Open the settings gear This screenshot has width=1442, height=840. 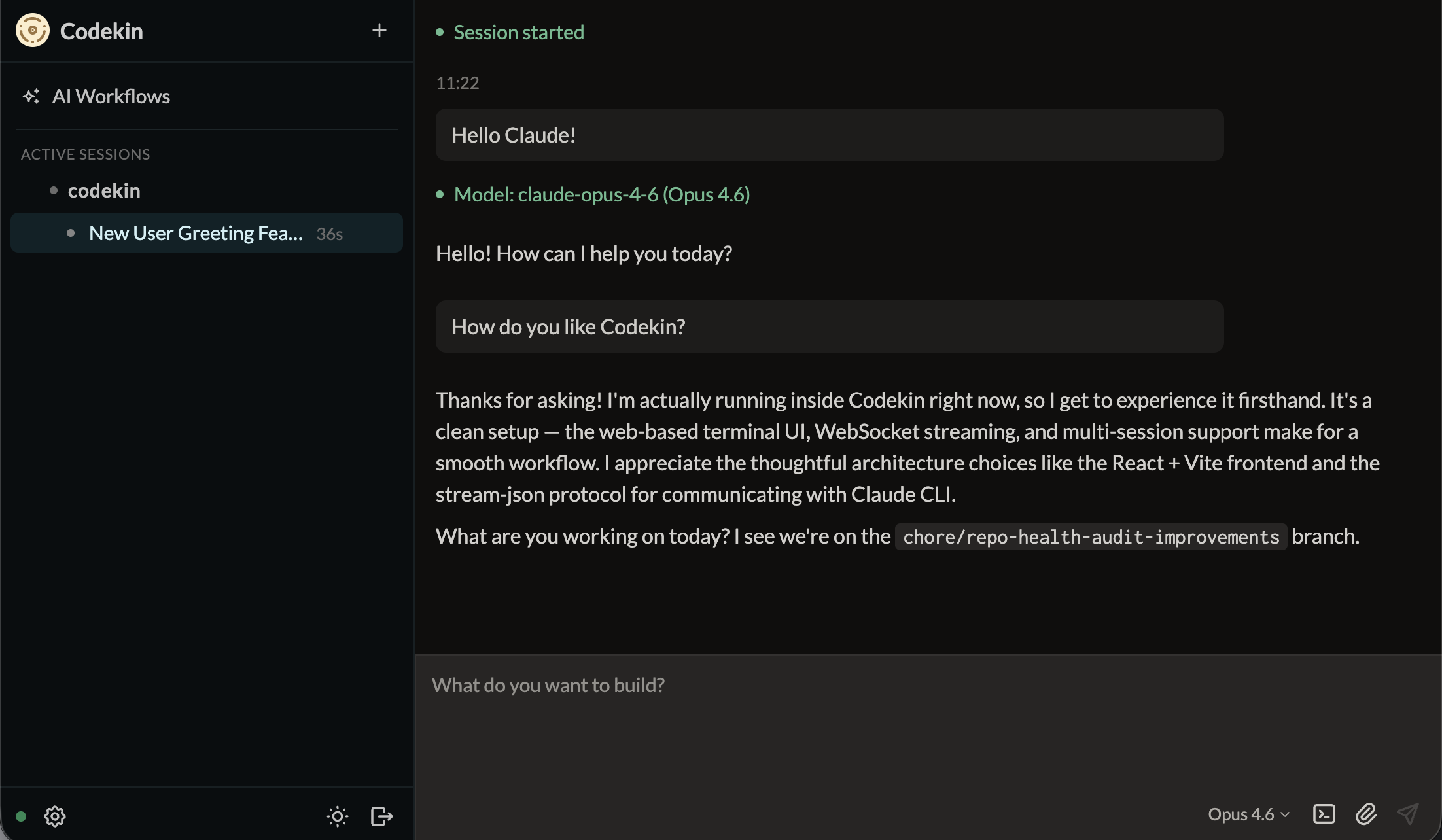pos(55,816)
